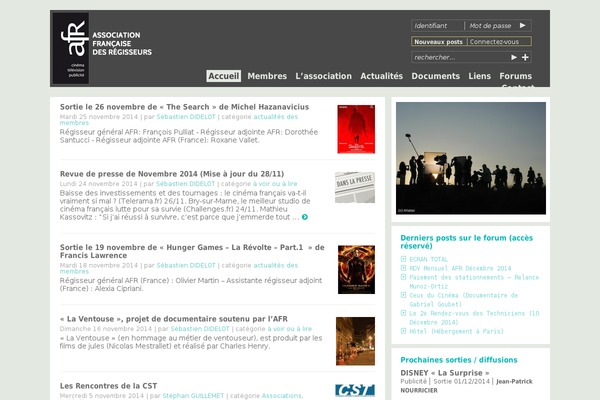Open the Forums menu
Image resolution: width=600 pixels, height=400 pixels.
click(x=515, y=76)
